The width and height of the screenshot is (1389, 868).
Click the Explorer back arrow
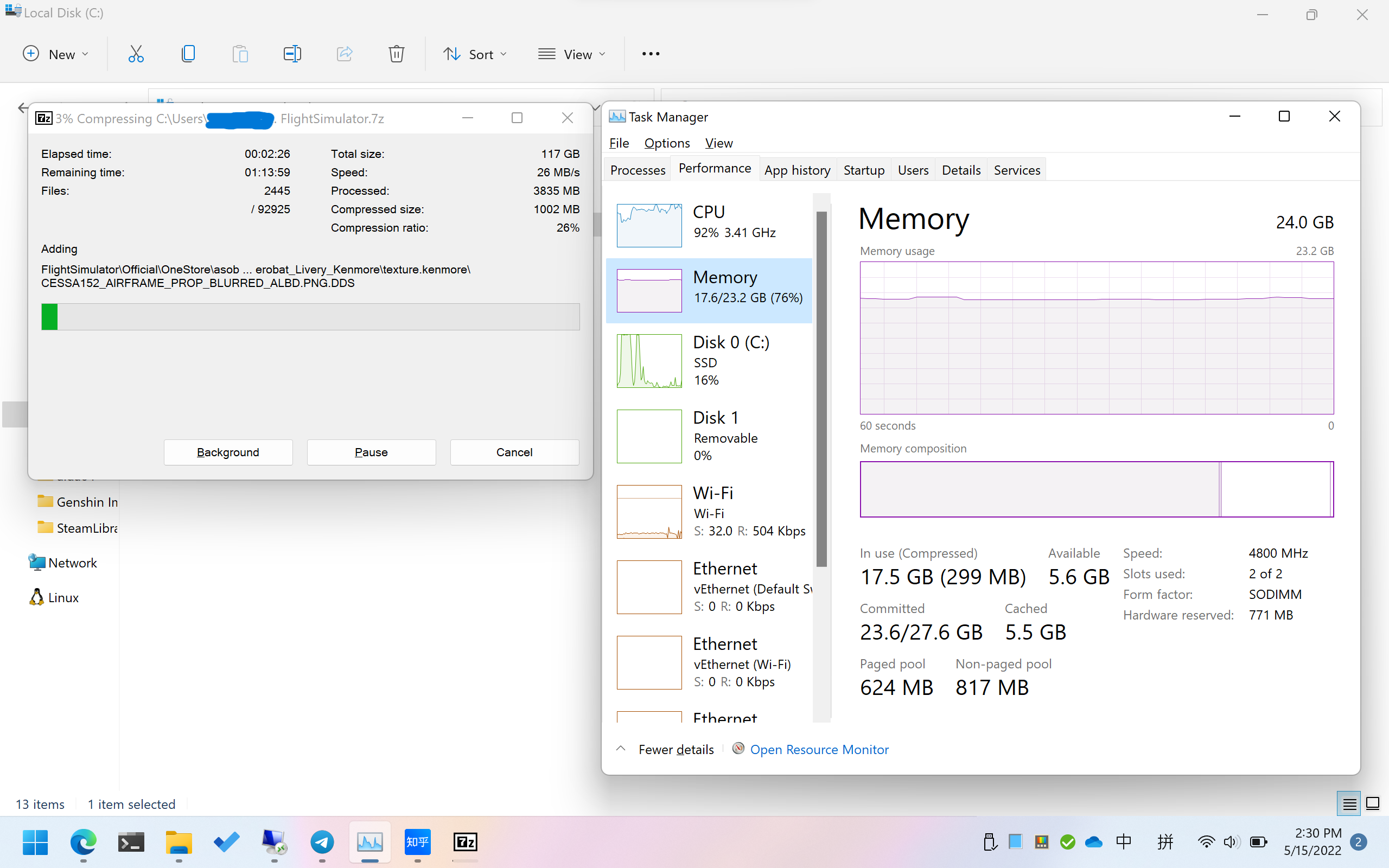(22, 107)
